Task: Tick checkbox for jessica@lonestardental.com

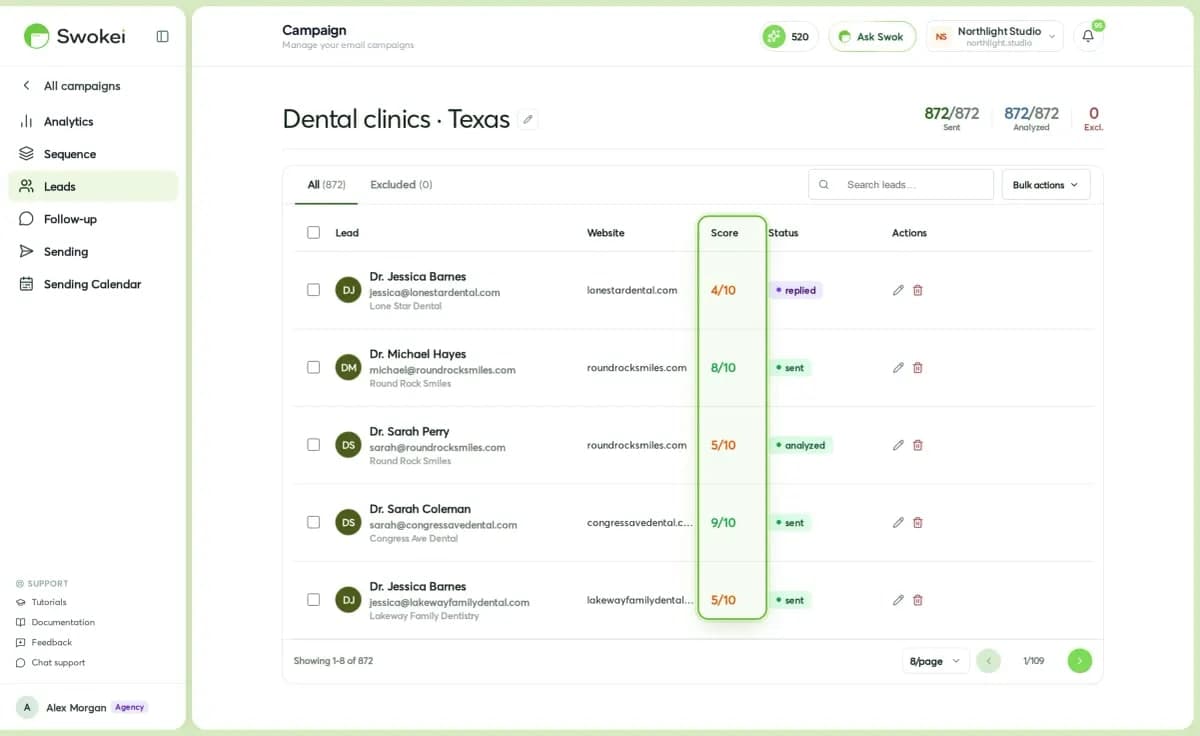Action: tap(313, 290)
